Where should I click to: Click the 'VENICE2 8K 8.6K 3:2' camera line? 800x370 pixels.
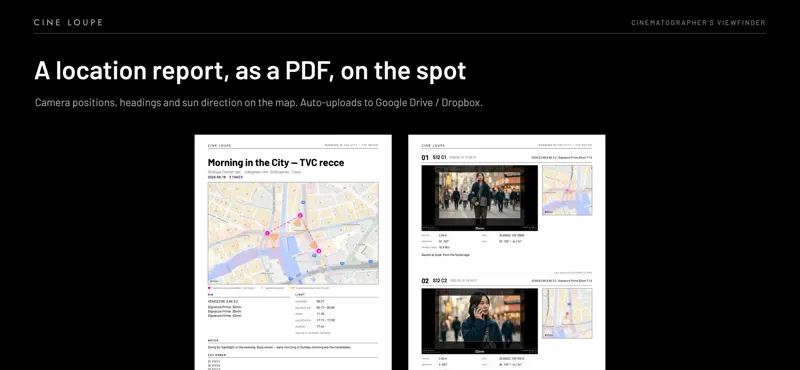point(223,302)
